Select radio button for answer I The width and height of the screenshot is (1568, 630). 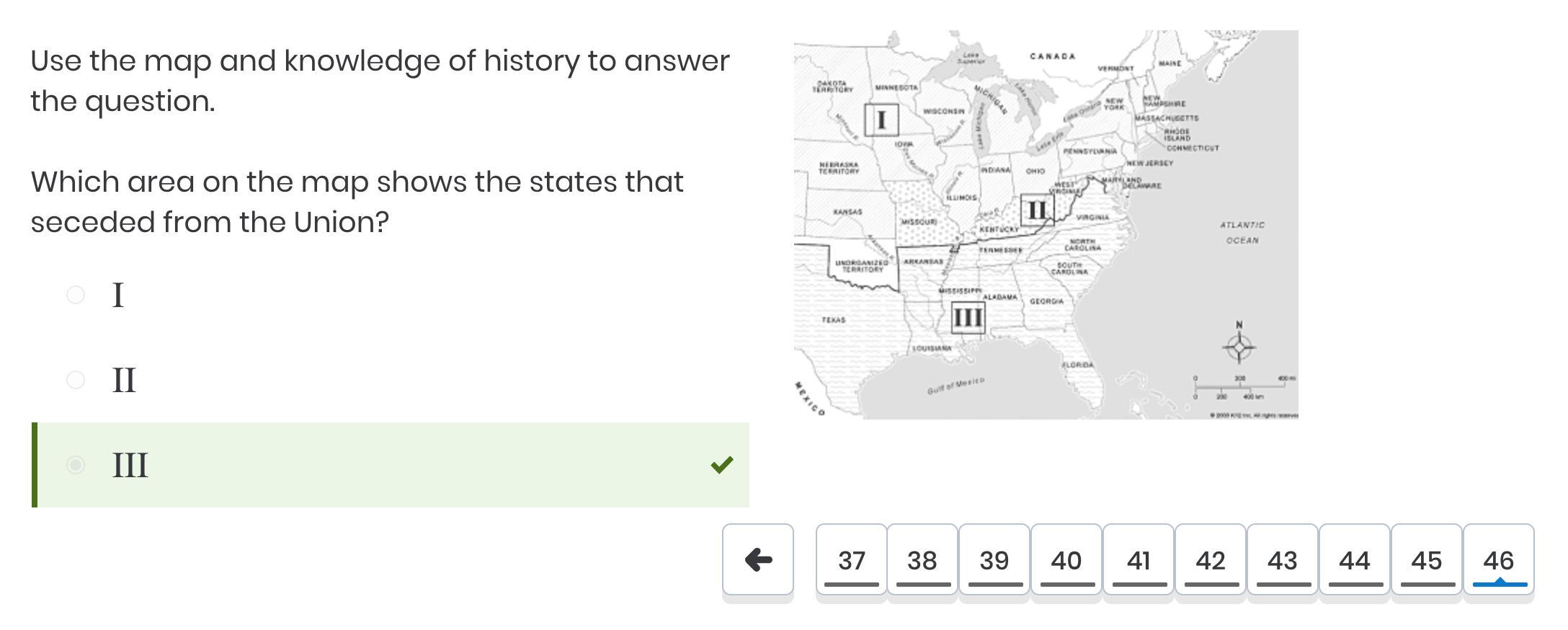pyautogui.click(x=76, y=295)
